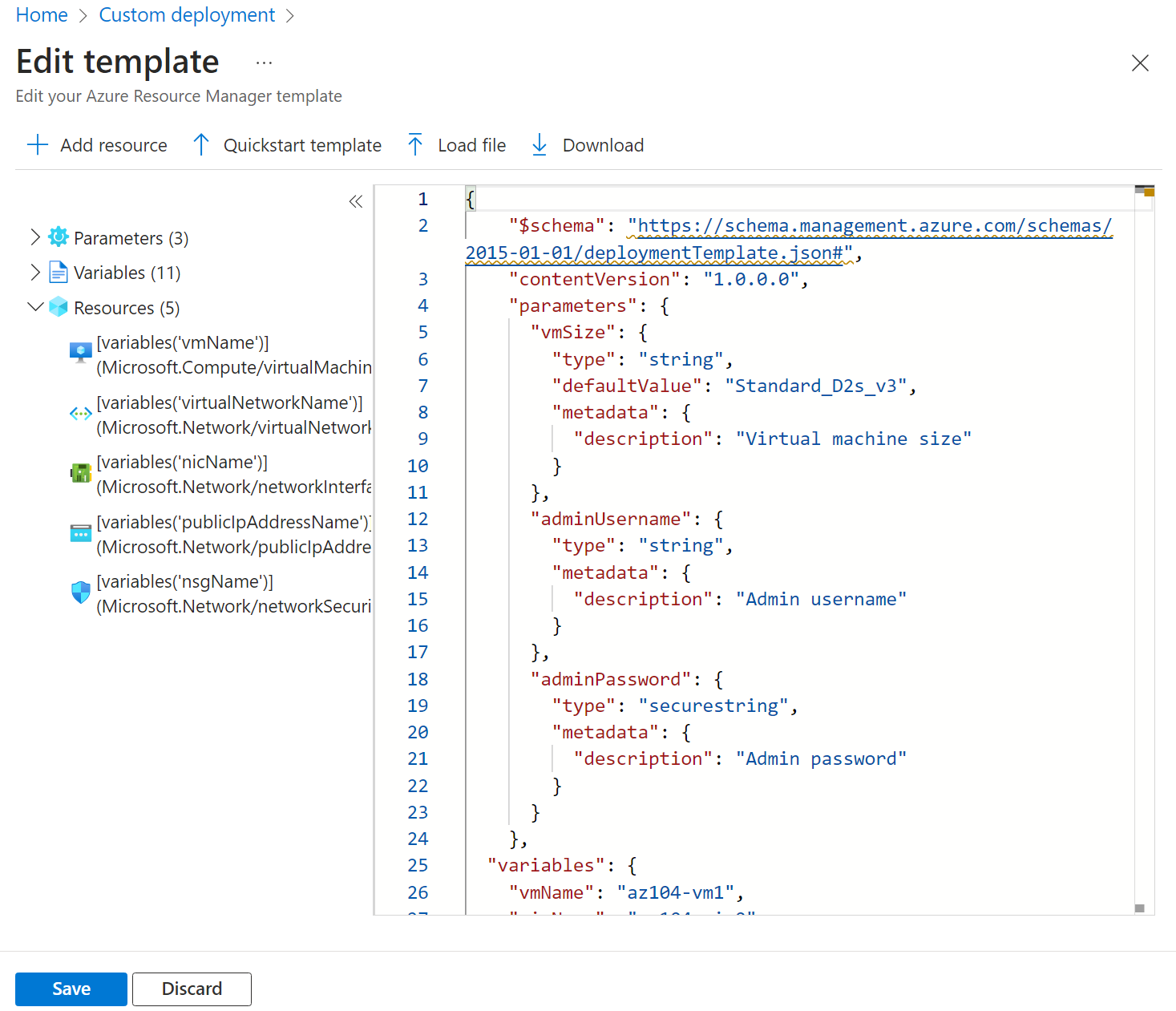Screen dimensions: 1176x1011
Task: Select the public IP address resource icon
Action: 81,533
